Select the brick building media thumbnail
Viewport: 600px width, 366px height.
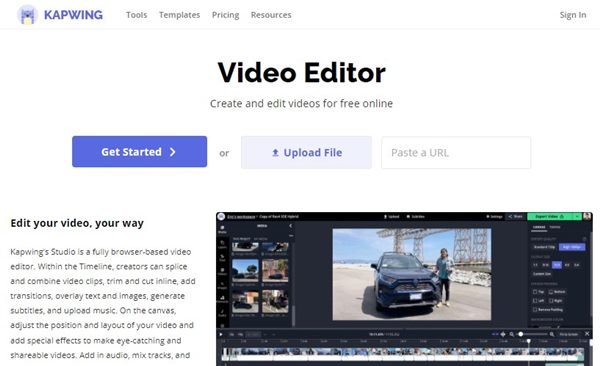pos(275,270)
